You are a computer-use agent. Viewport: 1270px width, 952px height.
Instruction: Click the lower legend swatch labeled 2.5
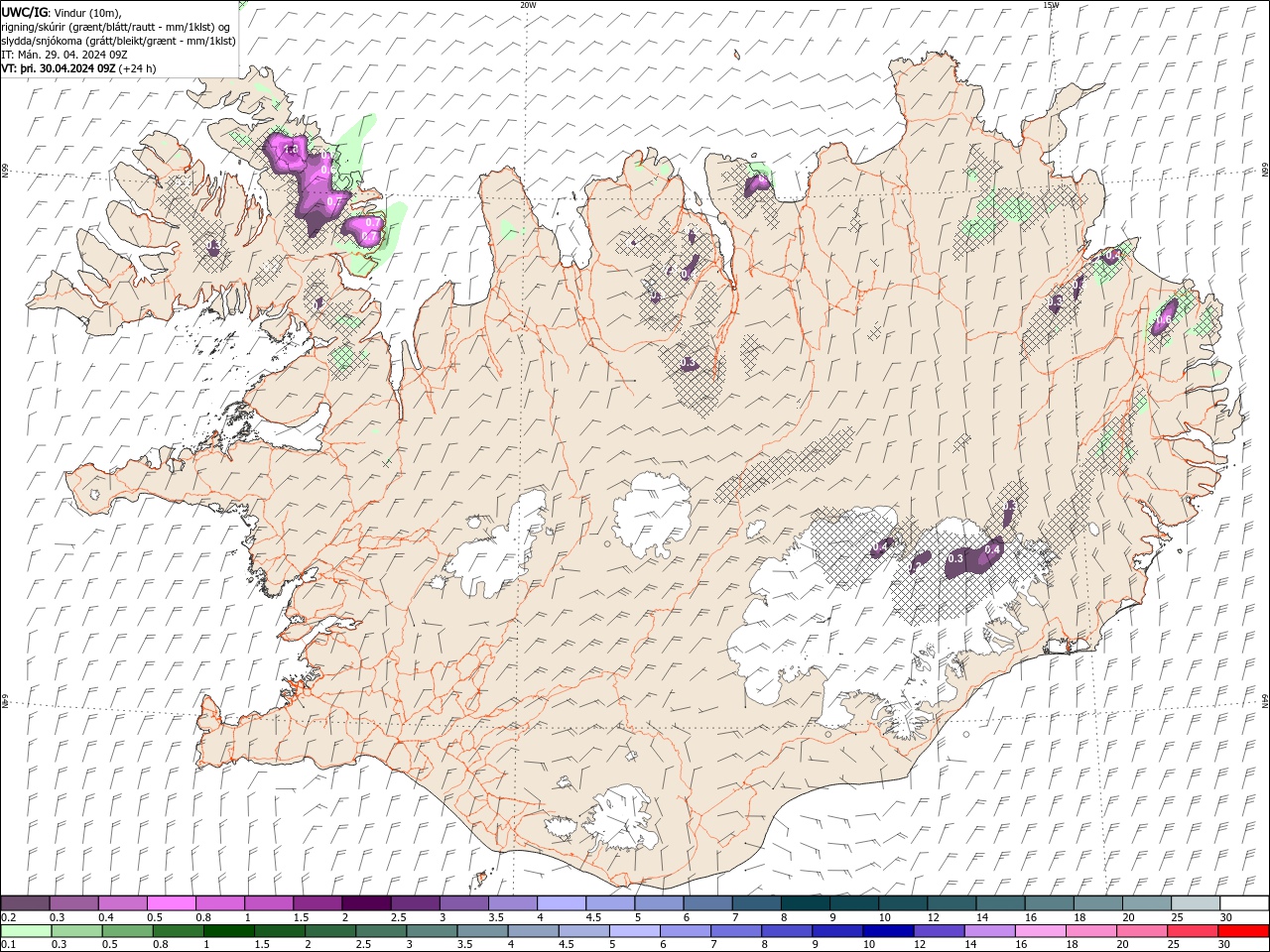coord(380,931)
